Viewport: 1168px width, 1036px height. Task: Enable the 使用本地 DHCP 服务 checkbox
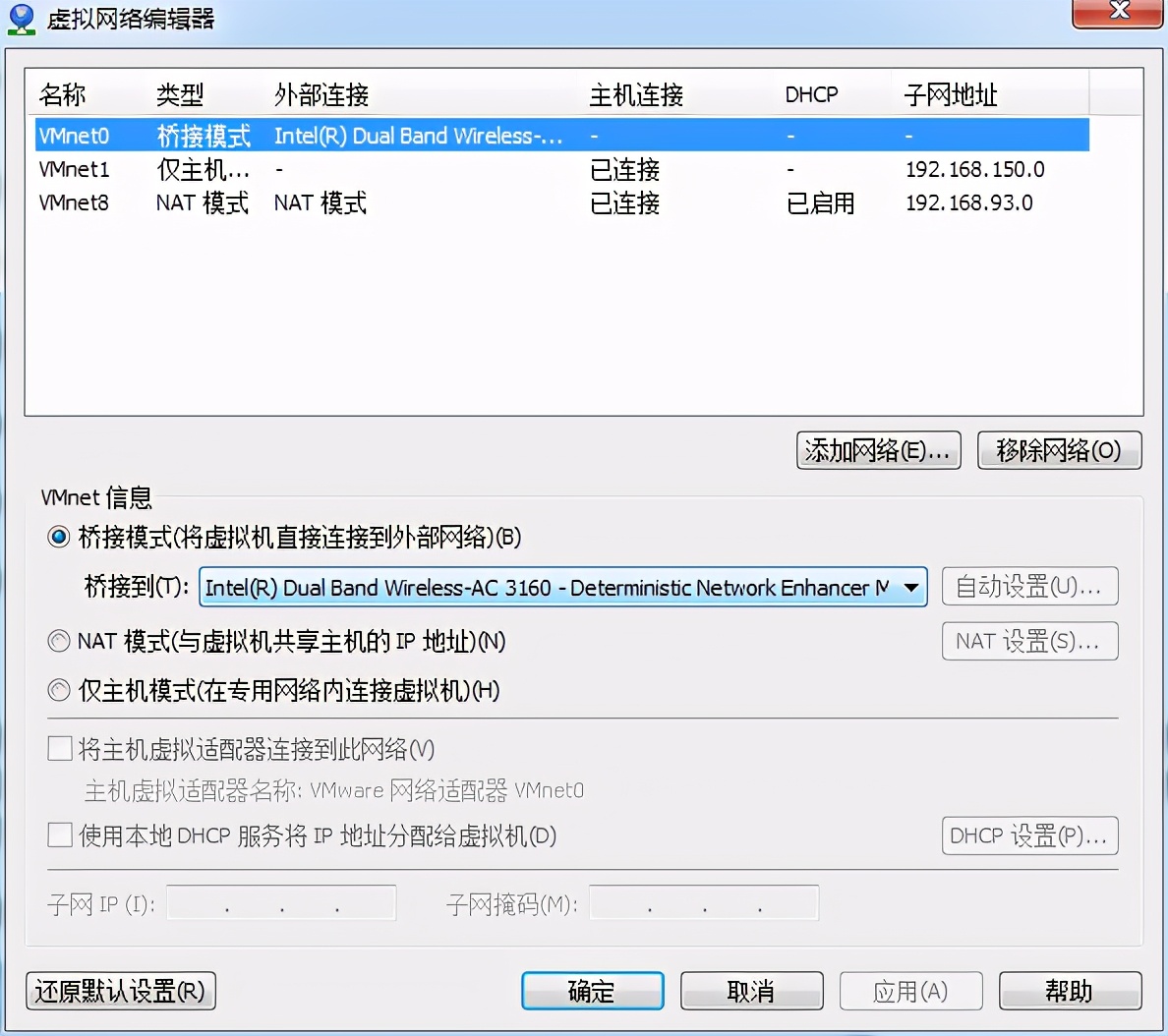pyautogui.click(x=58, y=835)
